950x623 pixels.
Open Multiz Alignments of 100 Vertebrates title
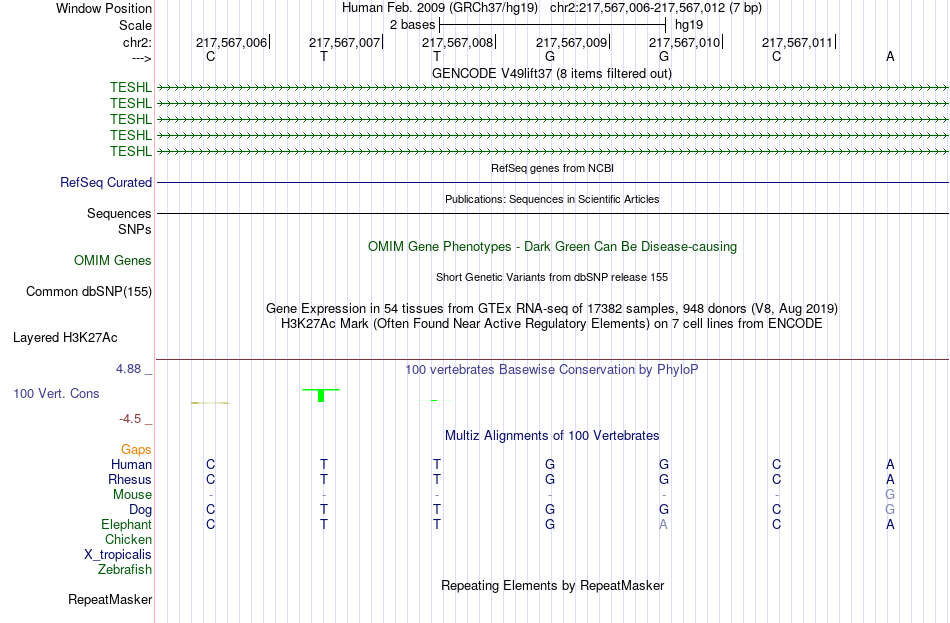tap(552, 436)
